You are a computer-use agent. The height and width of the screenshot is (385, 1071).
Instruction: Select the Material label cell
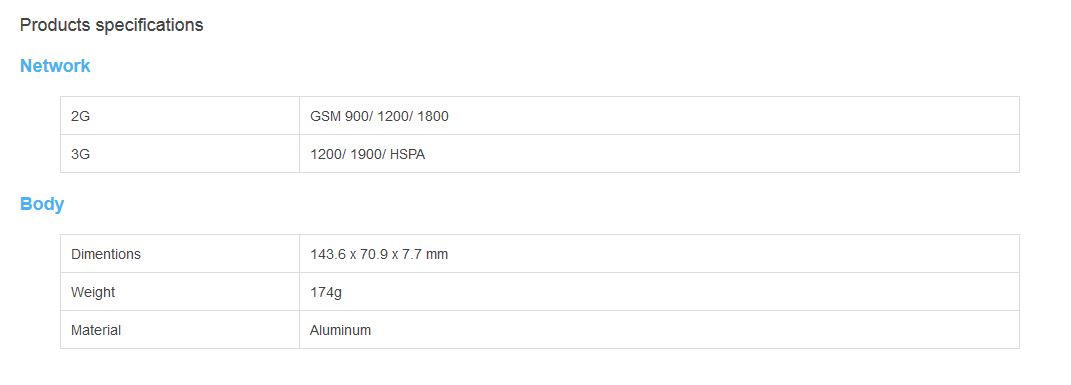pos(180,330)
